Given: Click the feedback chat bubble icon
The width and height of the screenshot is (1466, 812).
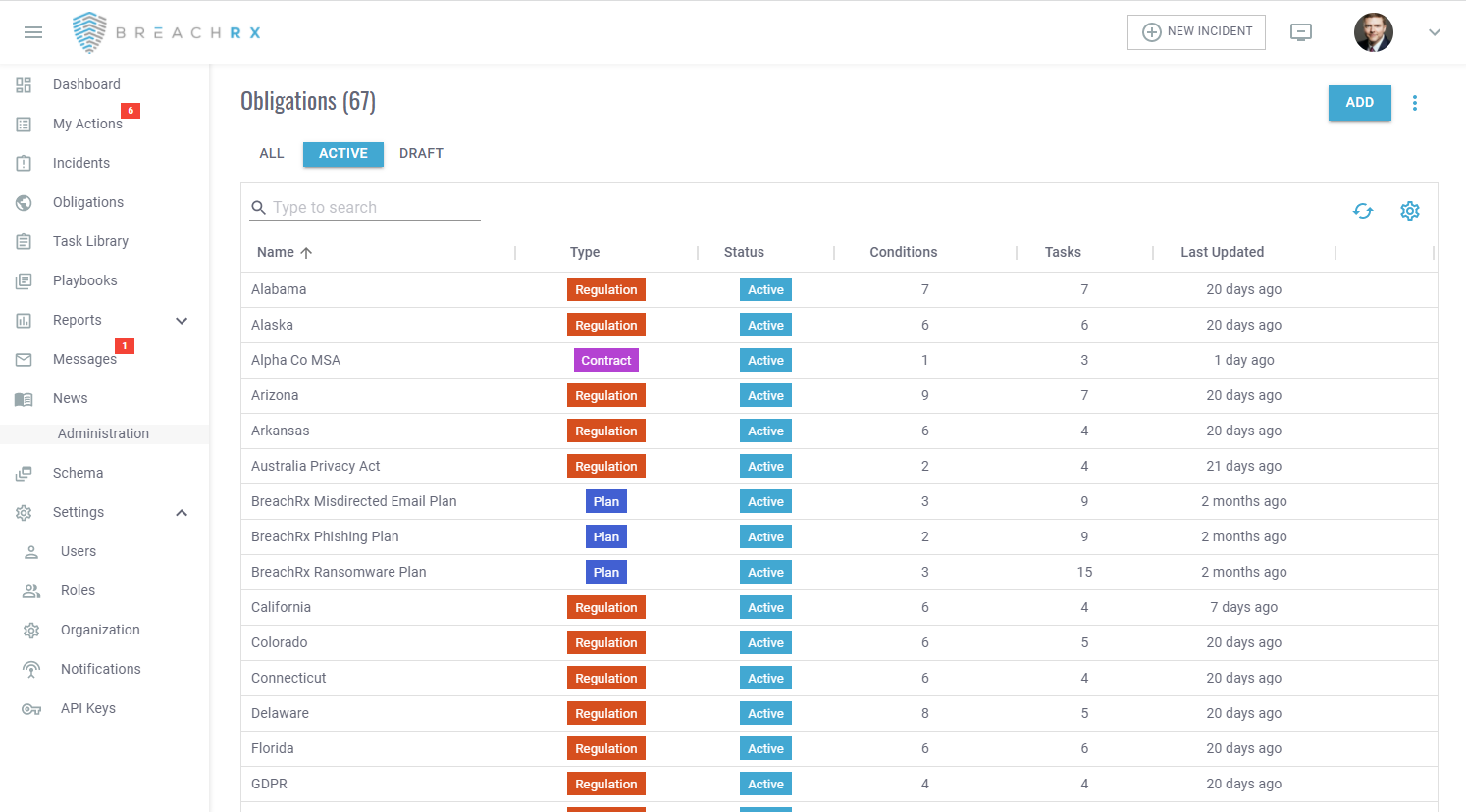Looking at the screenshot, I should pyautogui.click(x=1301, y=32).
